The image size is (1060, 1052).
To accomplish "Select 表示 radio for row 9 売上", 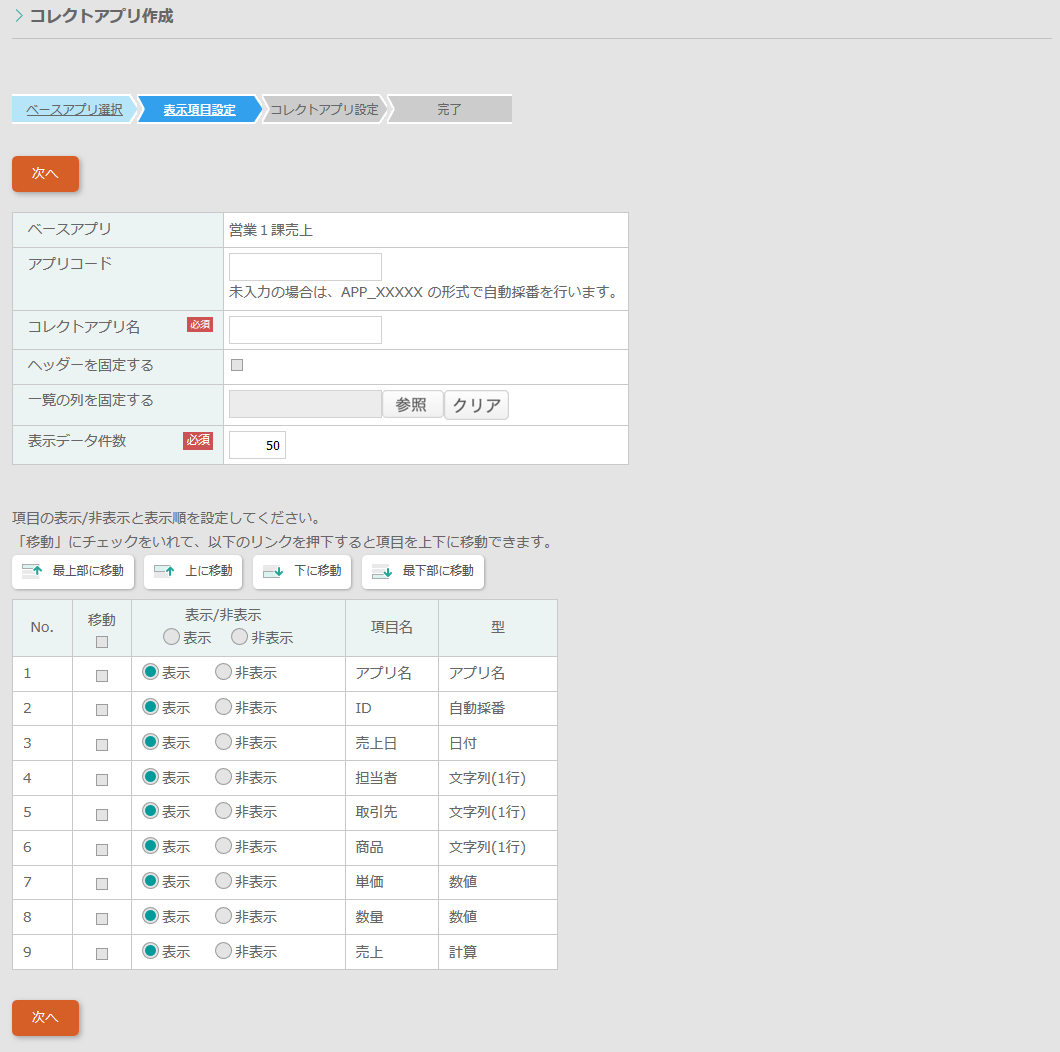I will click(150, 951).
